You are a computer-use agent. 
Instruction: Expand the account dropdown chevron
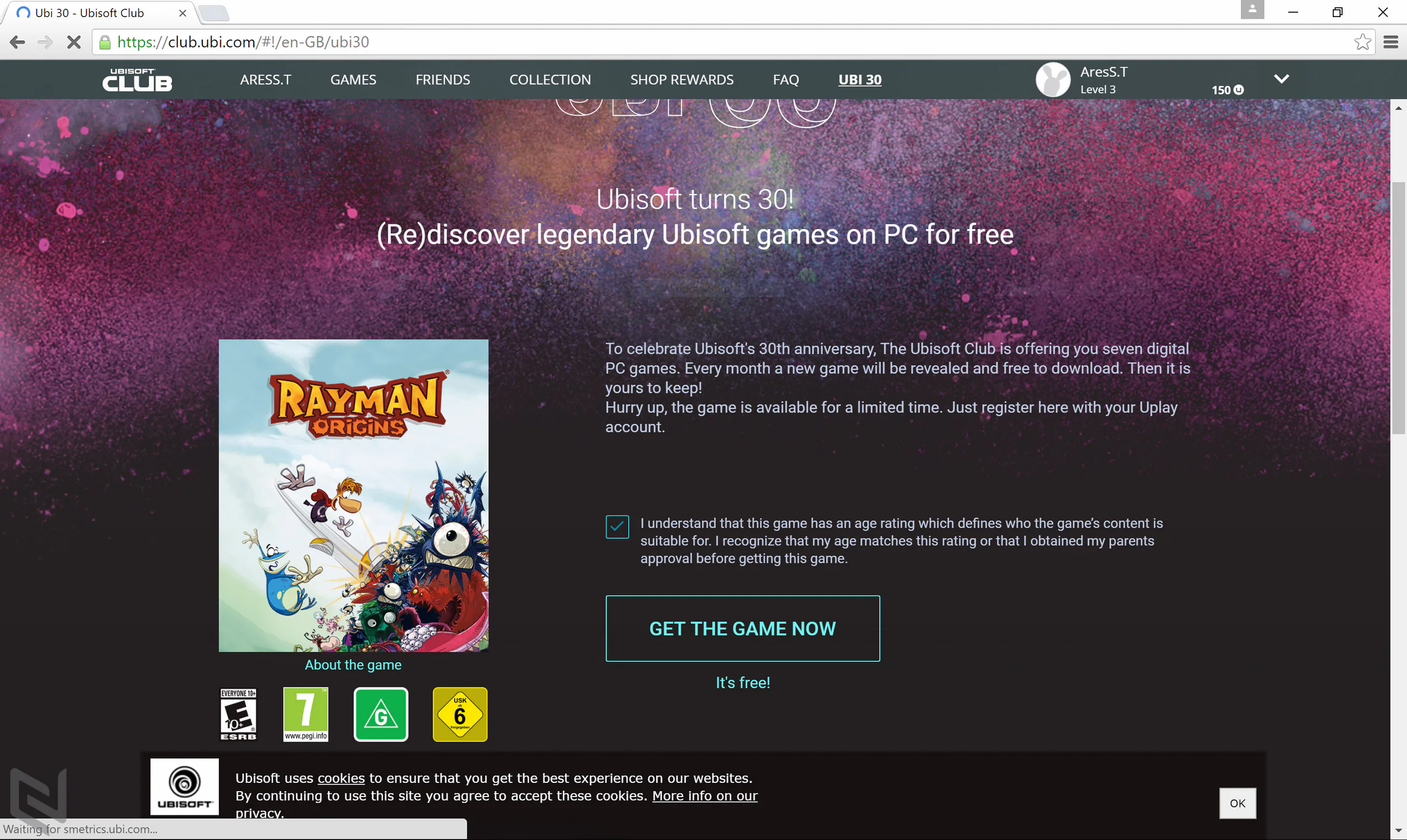(1281, 79)
